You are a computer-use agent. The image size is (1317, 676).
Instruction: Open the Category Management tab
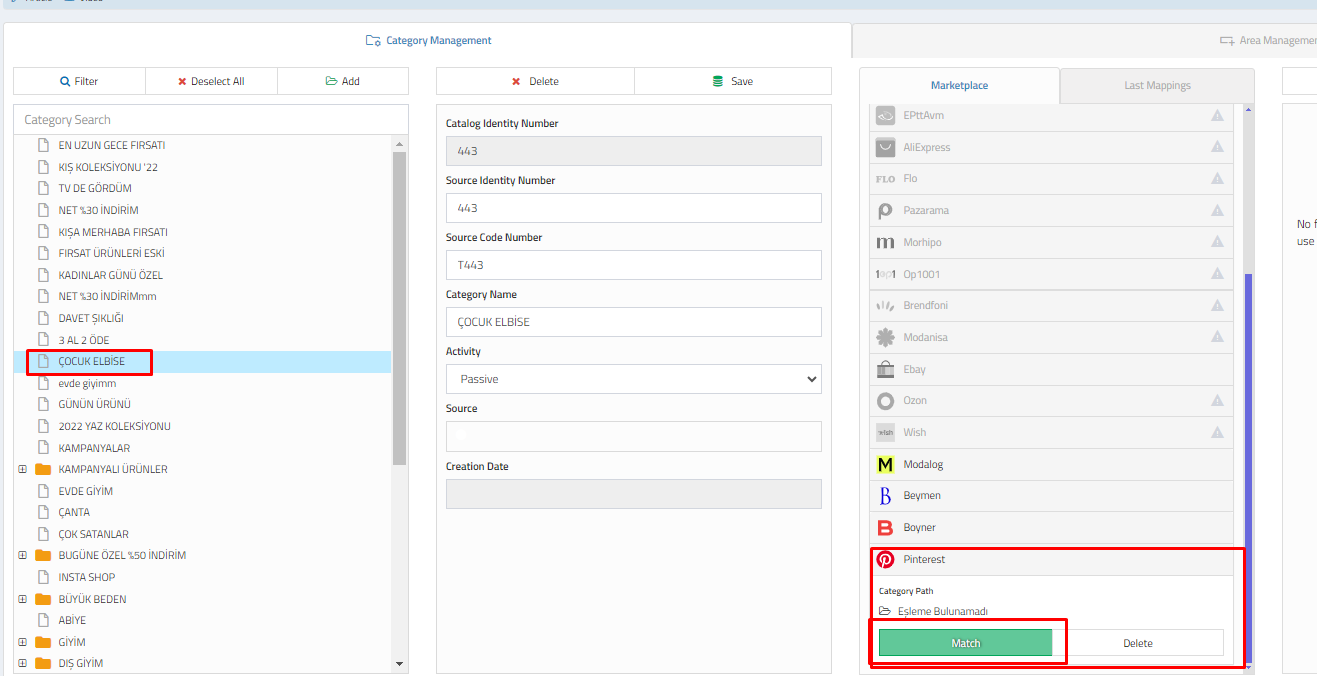coord(428,41)
